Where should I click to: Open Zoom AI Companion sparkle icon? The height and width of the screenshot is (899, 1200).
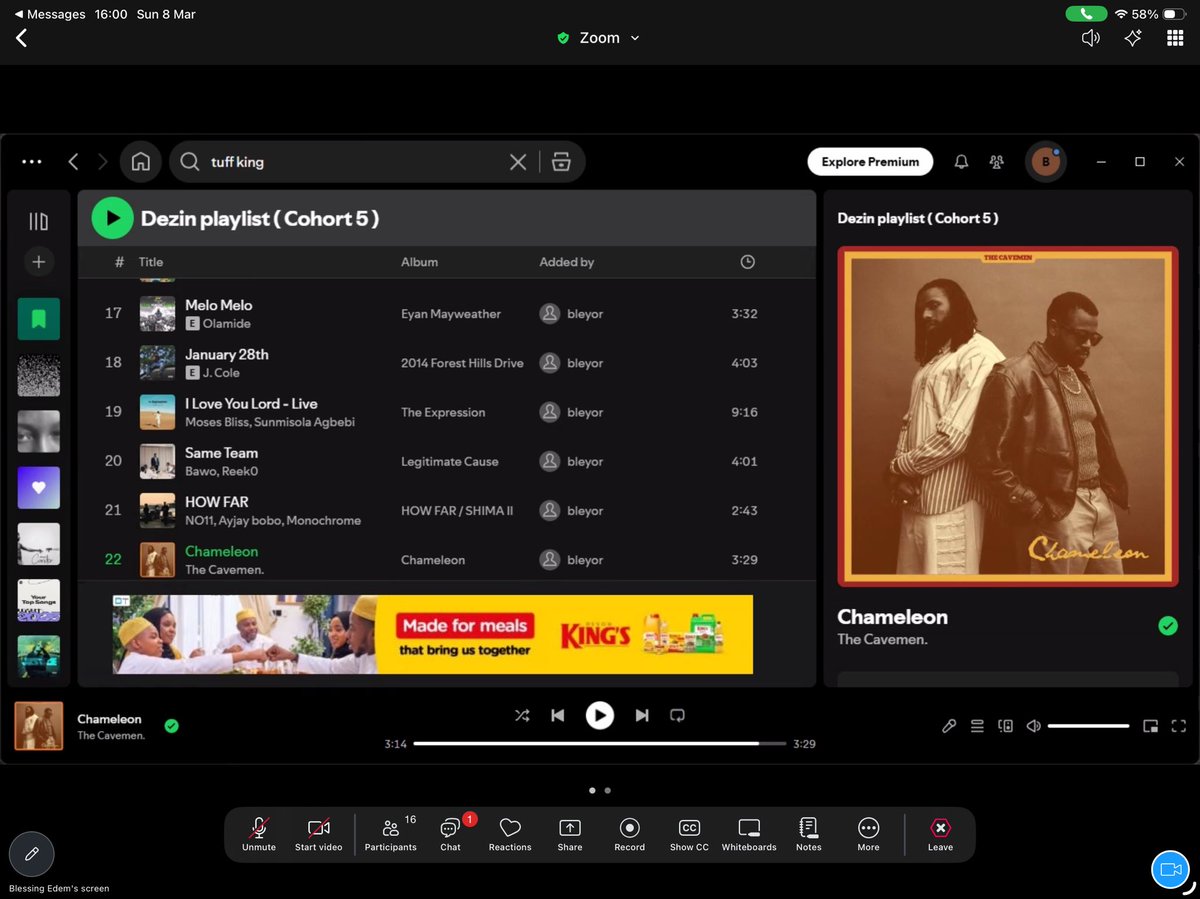pos(1133,38)
